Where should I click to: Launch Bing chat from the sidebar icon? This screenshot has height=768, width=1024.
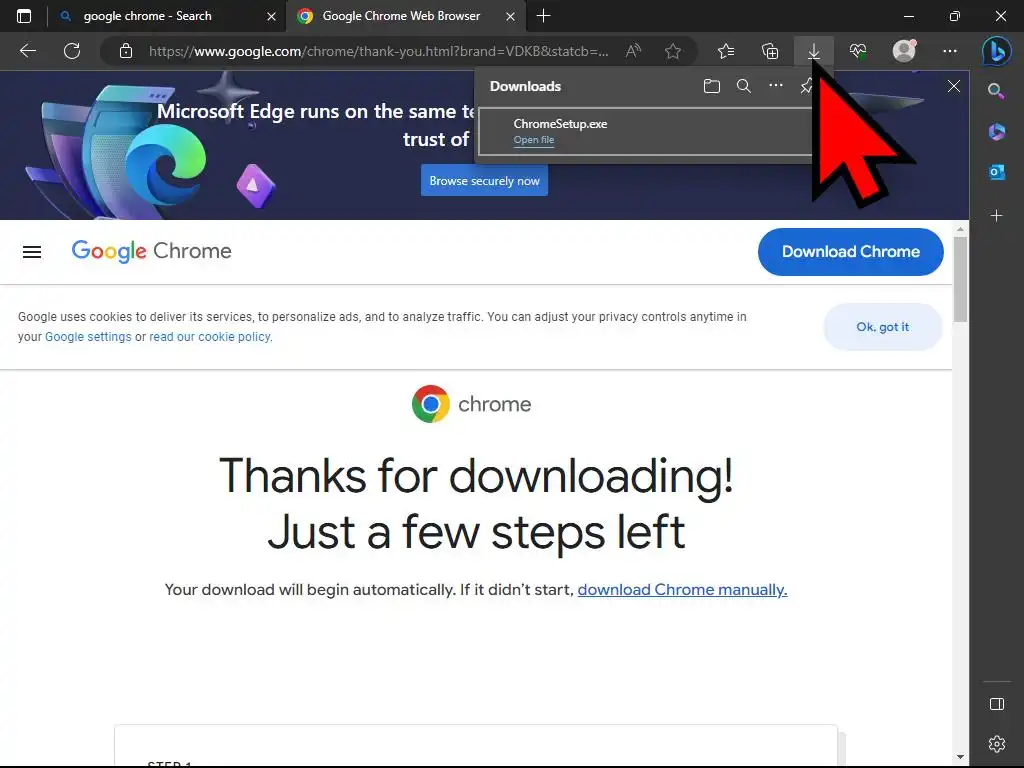point(997,51)
